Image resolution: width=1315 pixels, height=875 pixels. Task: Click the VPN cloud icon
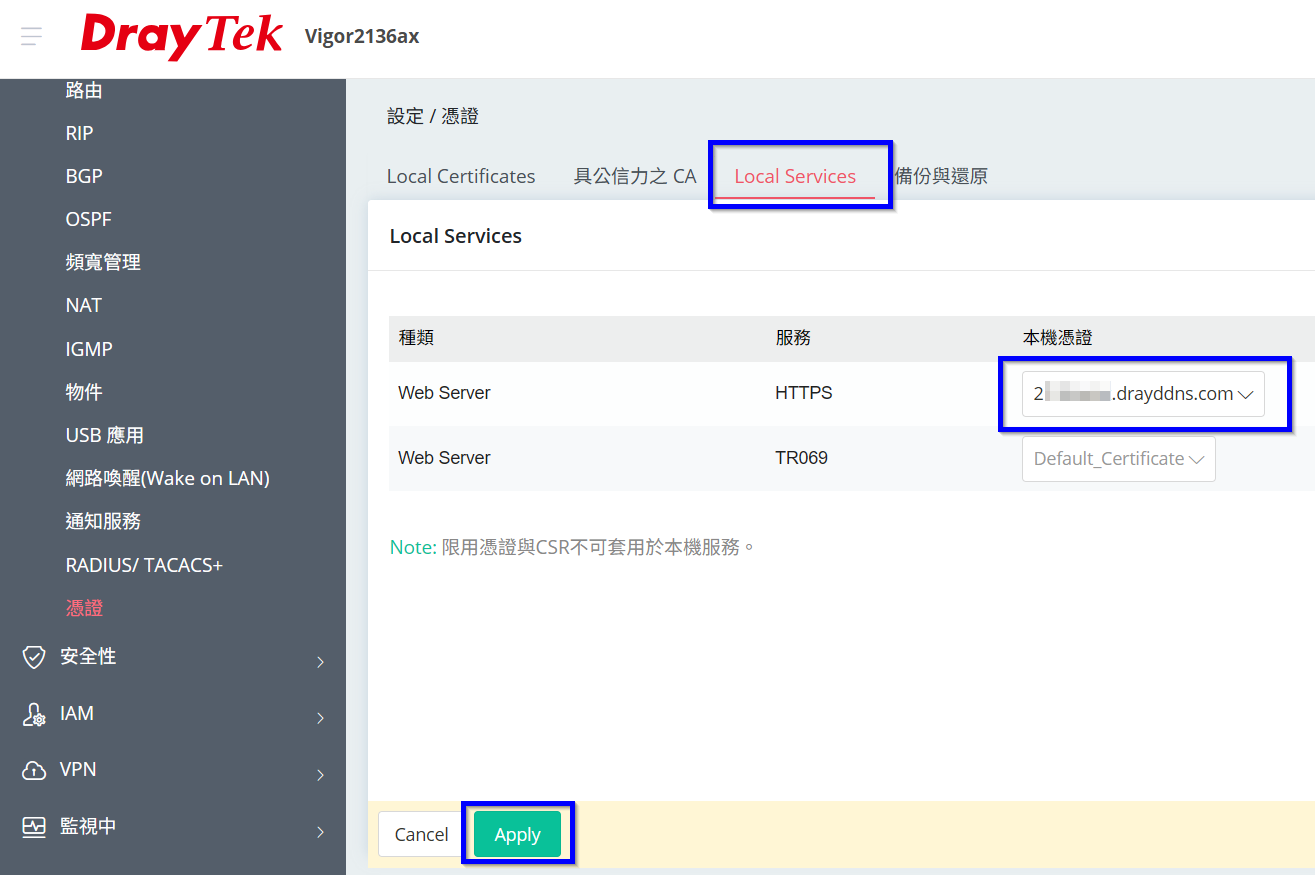pos(34,770)
